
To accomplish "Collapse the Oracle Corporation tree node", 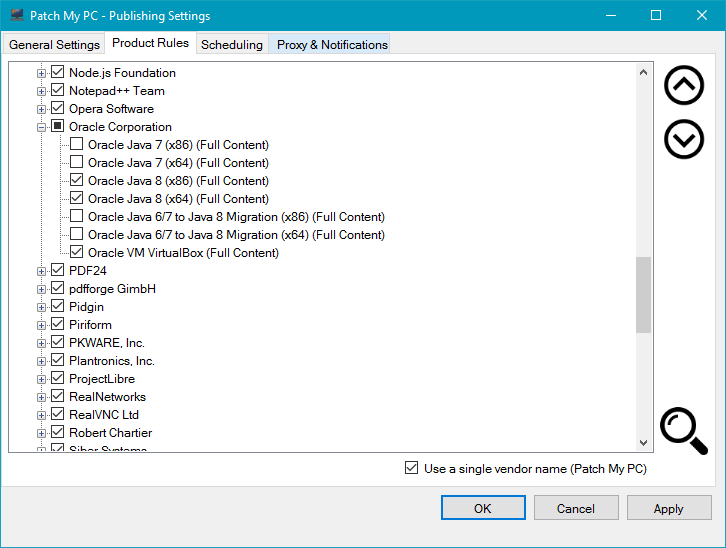I will coord(41,127).
